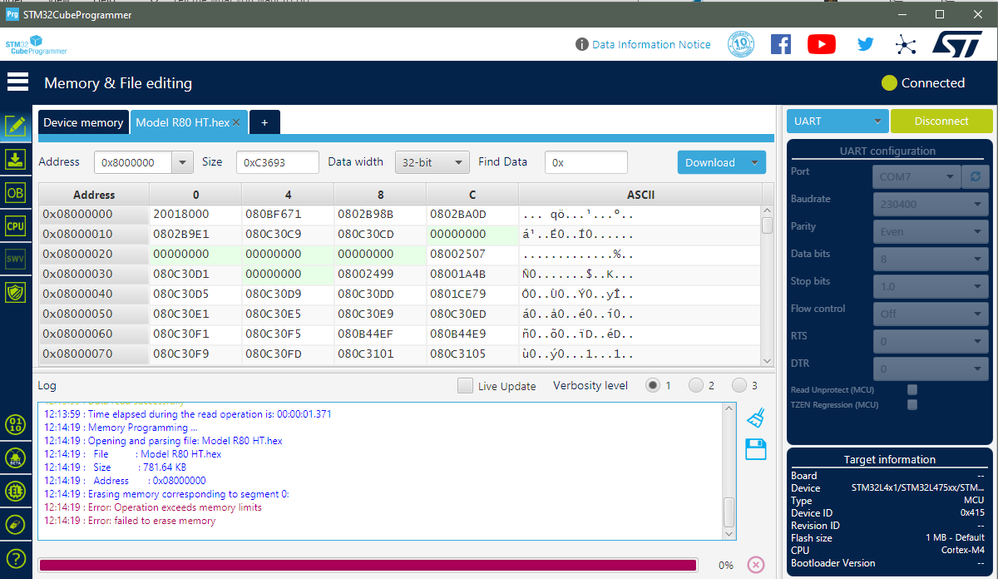
Task: Select cell 20018000 in row 0x08000000
Action: 195,214
